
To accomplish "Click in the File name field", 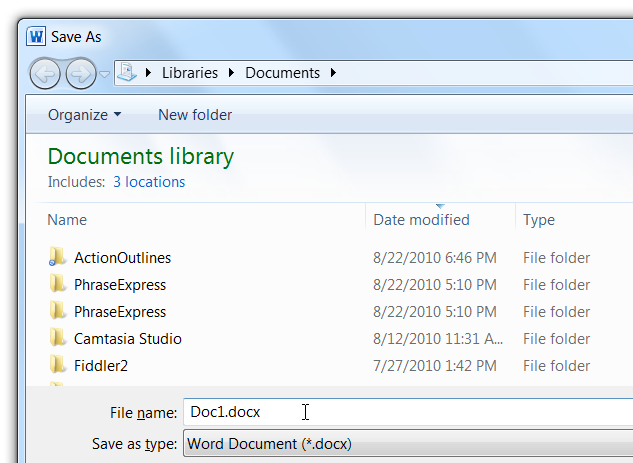I will pyautogui.click(x=408, y=412).
